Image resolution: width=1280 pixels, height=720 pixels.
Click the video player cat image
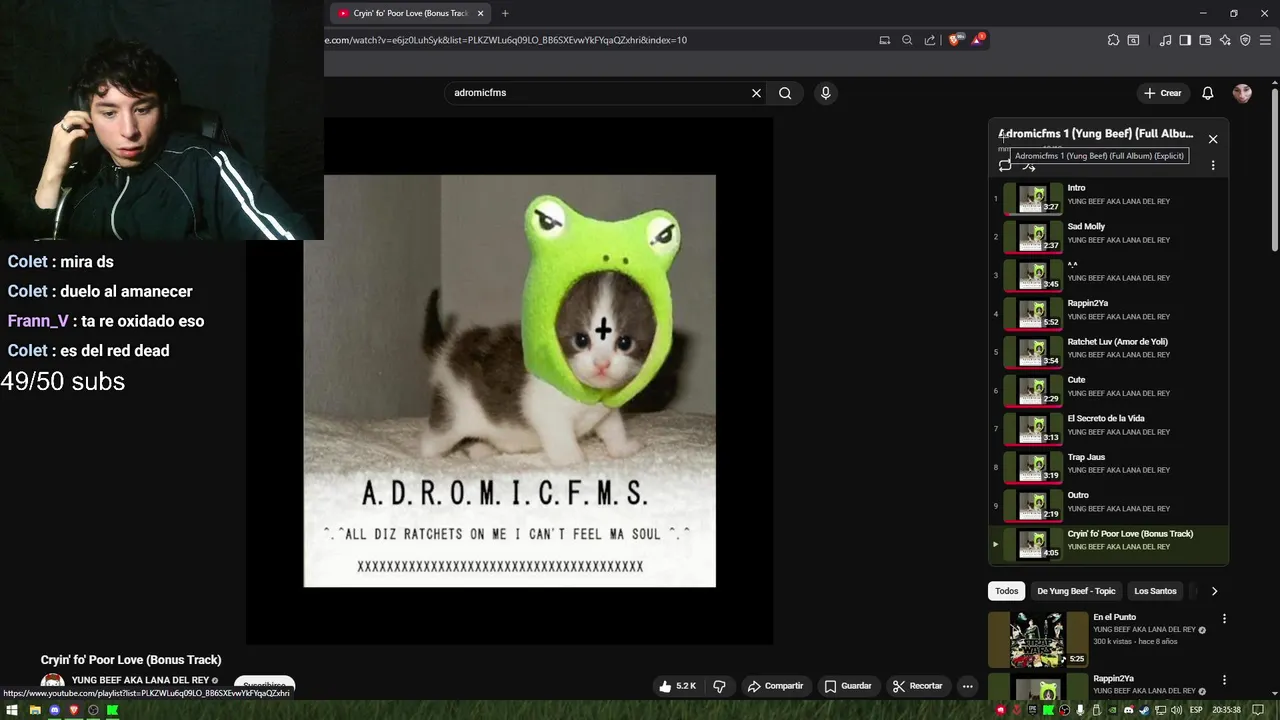tap(510, 380)
